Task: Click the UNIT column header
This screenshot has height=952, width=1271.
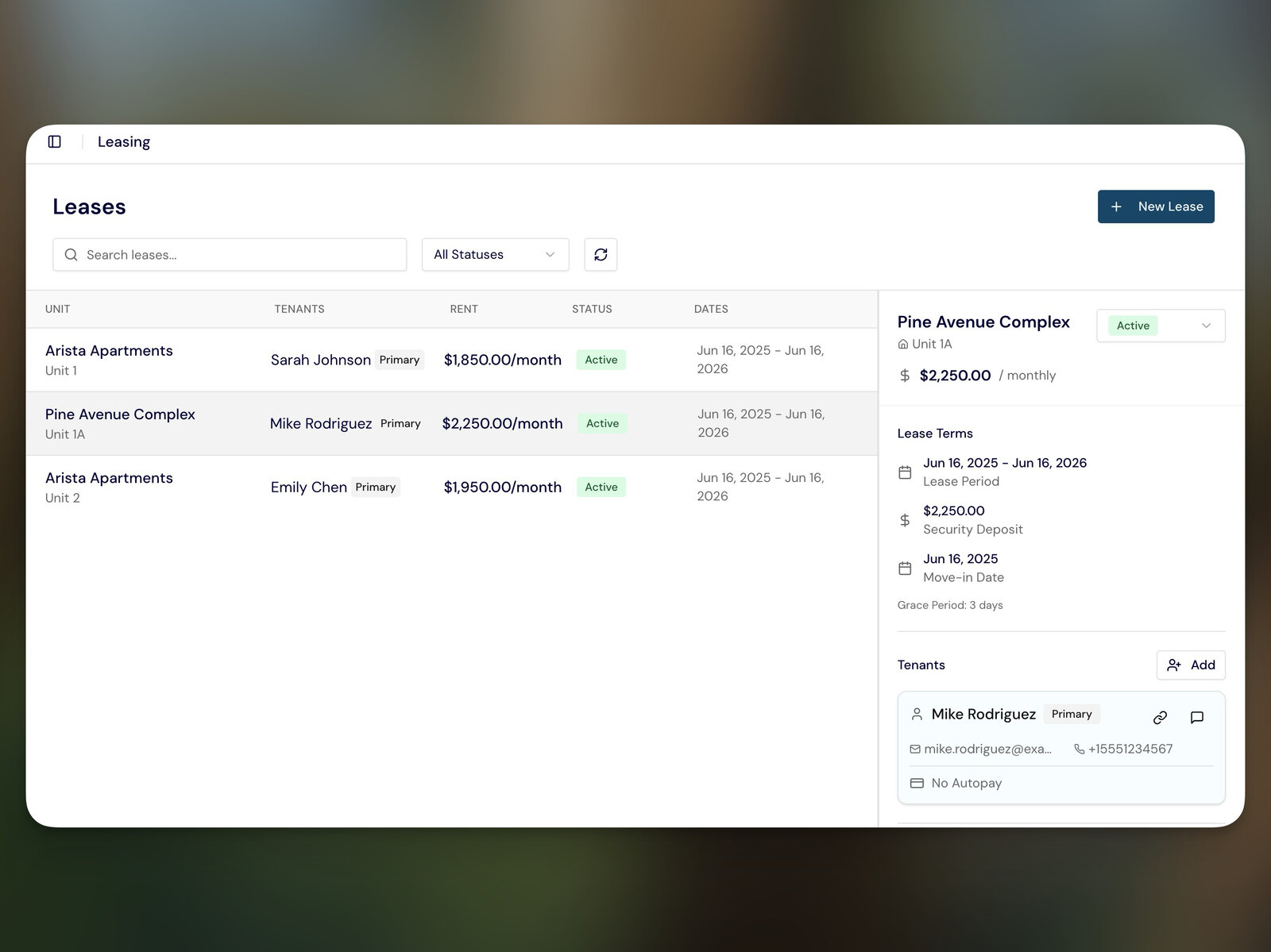Action: pyautogui.click(x=57, y=309)
